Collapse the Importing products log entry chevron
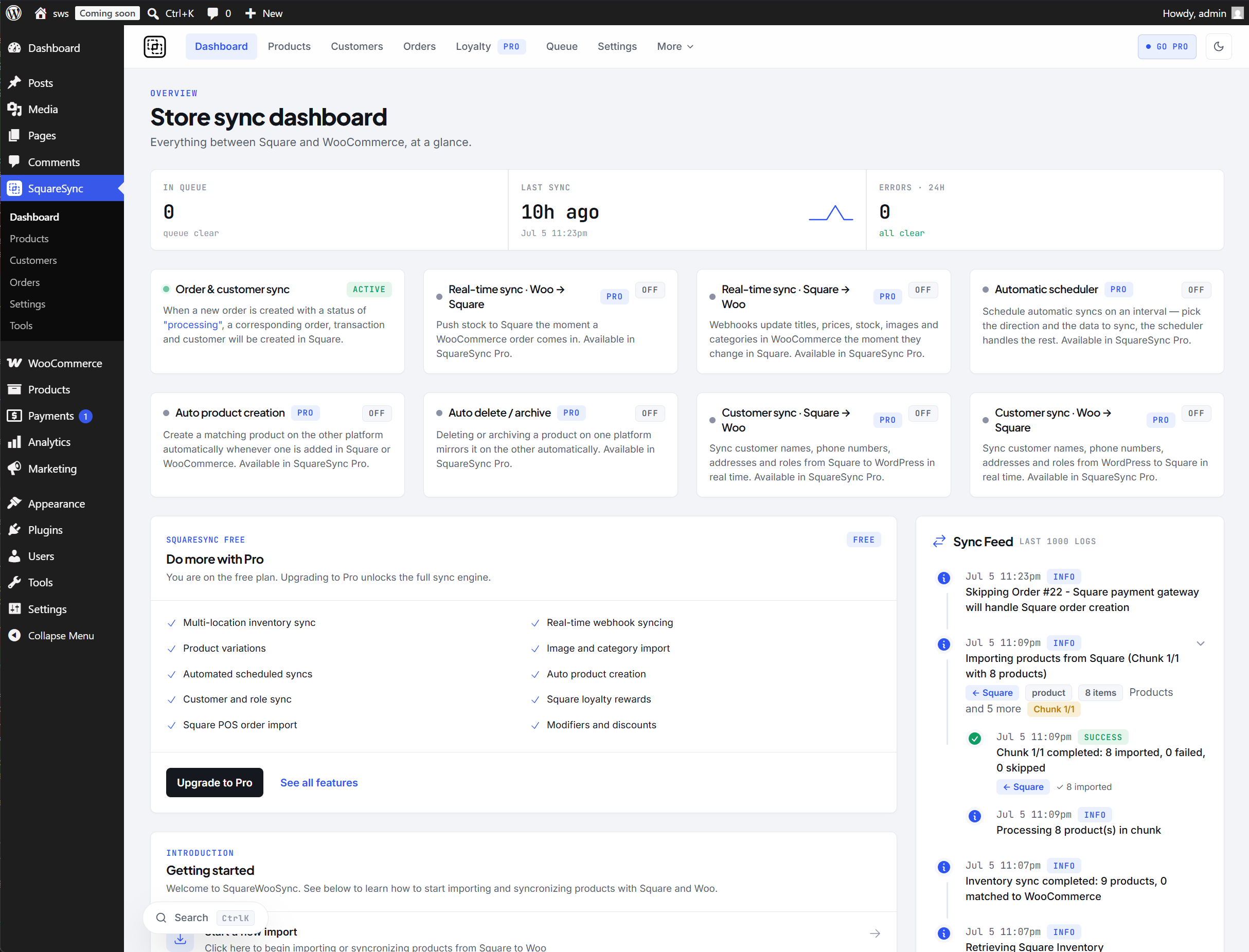This screenshot has height=952, width=1249. pyautogui.click(x=1200, y=643)
